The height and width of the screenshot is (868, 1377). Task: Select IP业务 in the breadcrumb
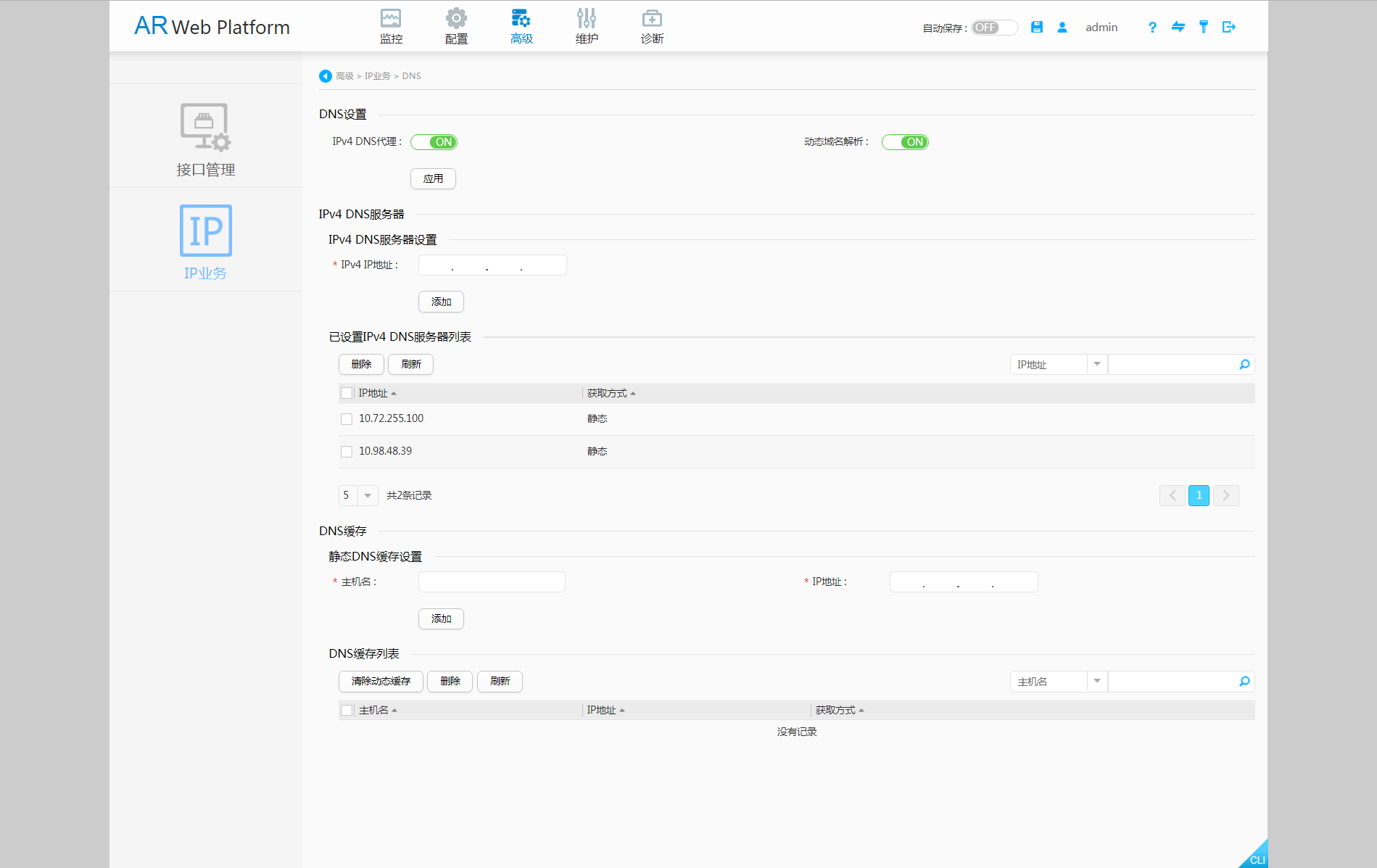(378, 75)
